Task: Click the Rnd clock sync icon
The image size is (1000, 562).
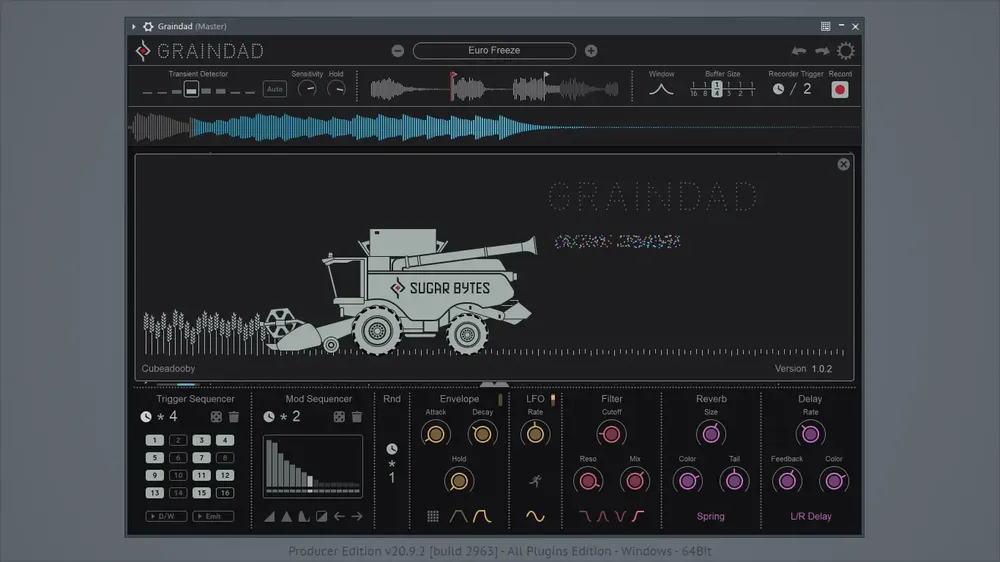Action: click(392, 449)
